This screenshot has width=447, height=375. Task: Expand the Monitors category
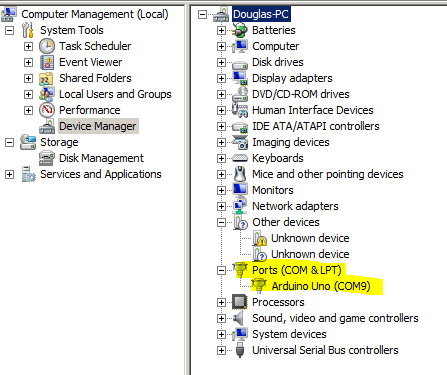click(x=221, y=190)
